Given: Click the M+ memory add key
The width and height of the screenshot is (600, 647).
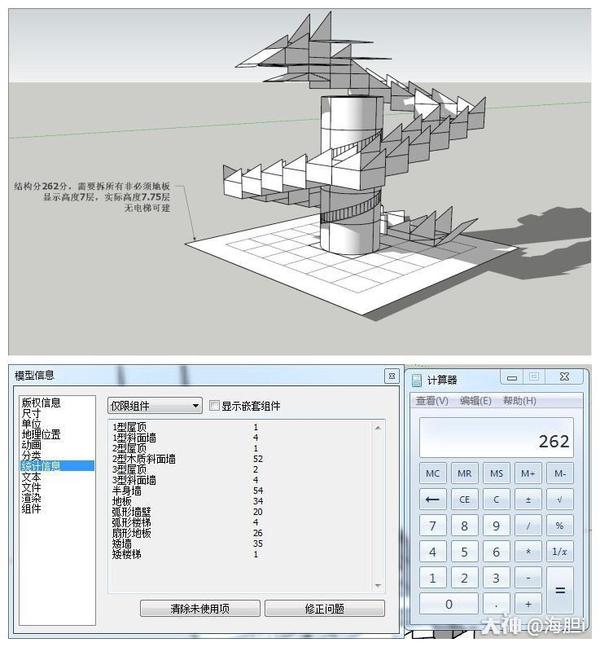Looking at the screenshot, I should tap(528, 473).
